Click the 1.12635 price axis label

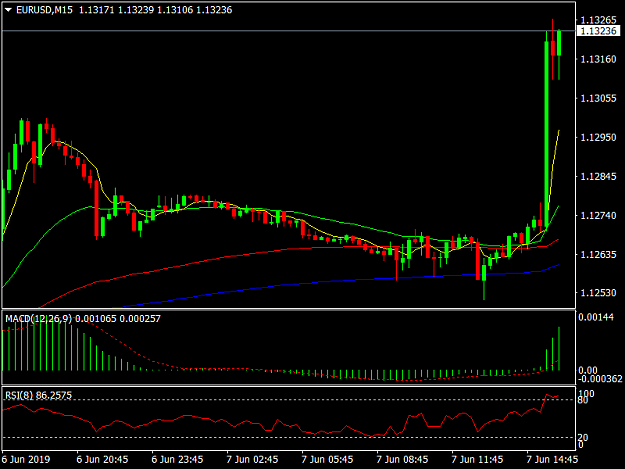point(598,254)
